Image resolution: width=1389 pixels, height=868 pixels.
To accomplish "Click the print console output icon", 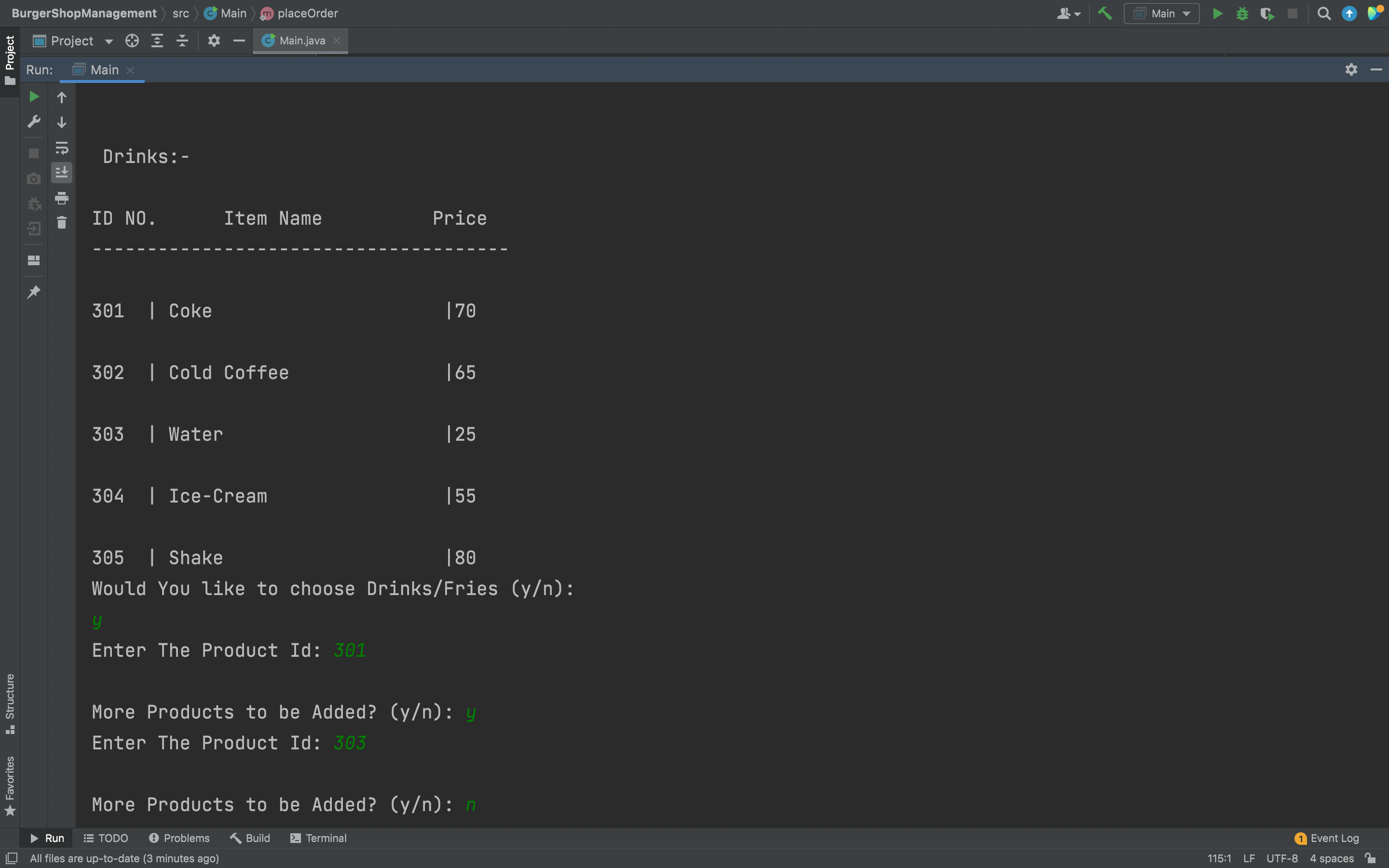I will (x=61, y=198).
